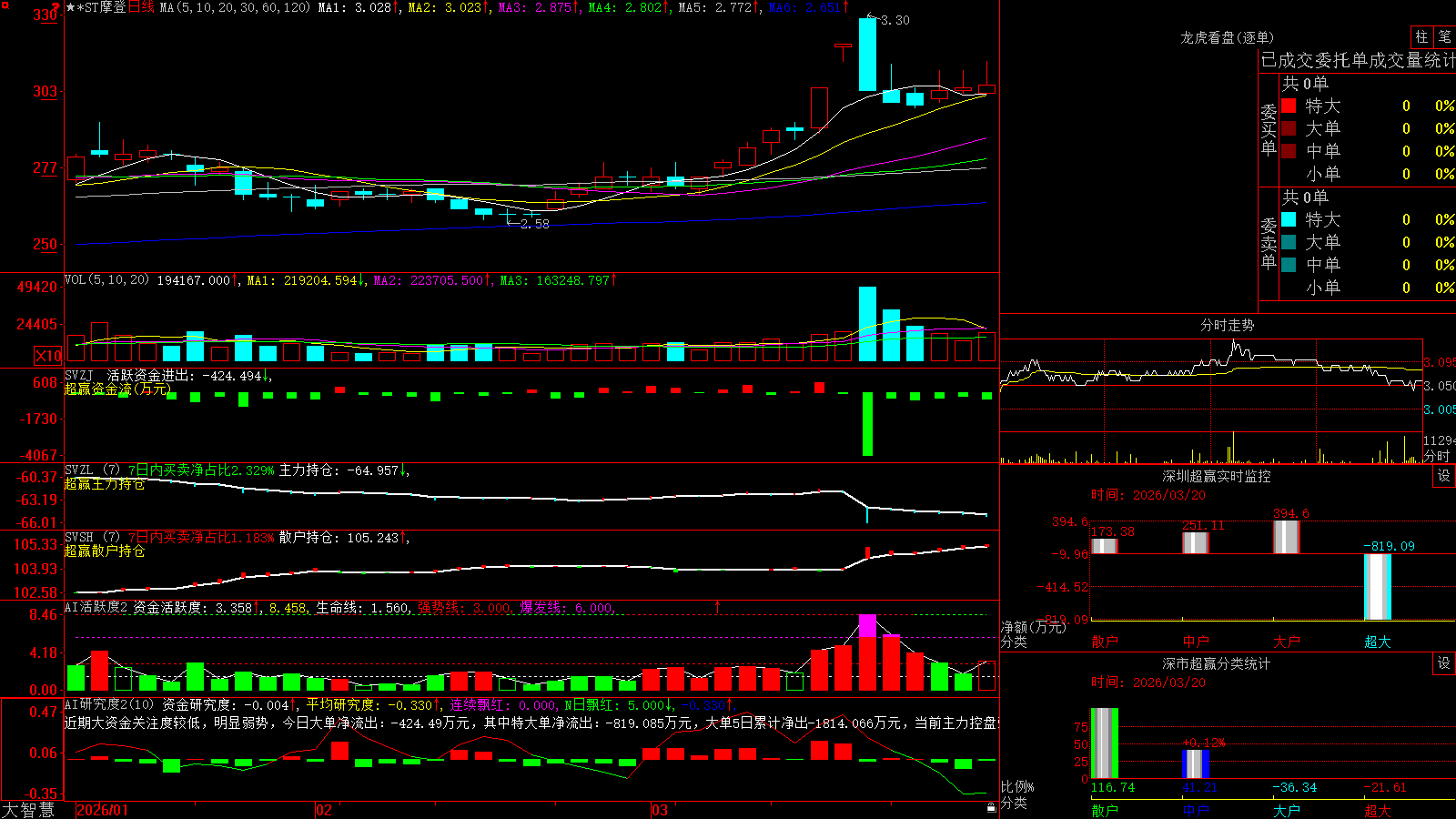The image size is (1456, 819).
Task: Click the blue 中户 bar labeled +0.12%
Action: pyautogui.click(x=1195, y=763)
